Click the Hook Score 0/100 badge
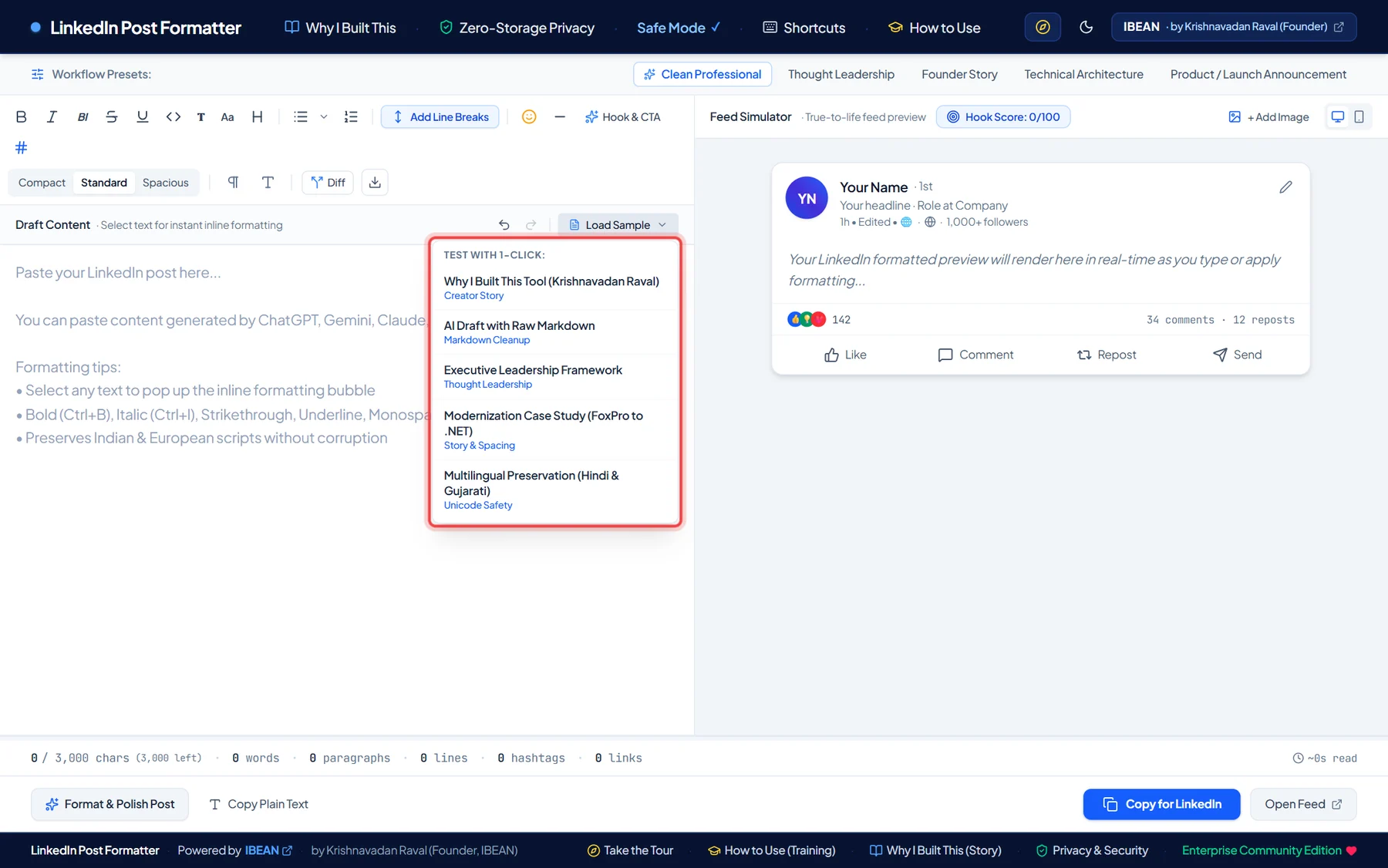 1003,117
